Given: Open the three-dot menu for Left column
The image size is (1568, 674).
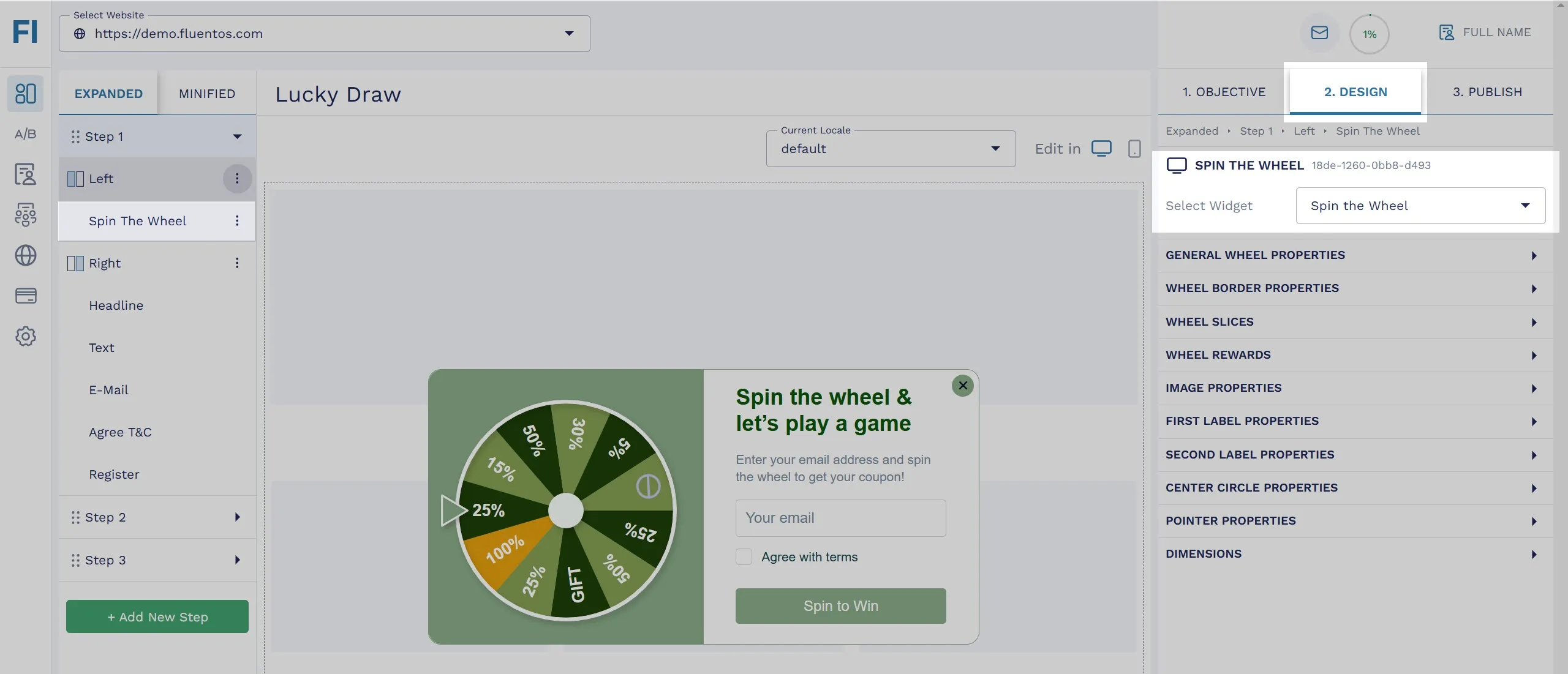Looking at the screenshot, I should [x=237, y=179].
